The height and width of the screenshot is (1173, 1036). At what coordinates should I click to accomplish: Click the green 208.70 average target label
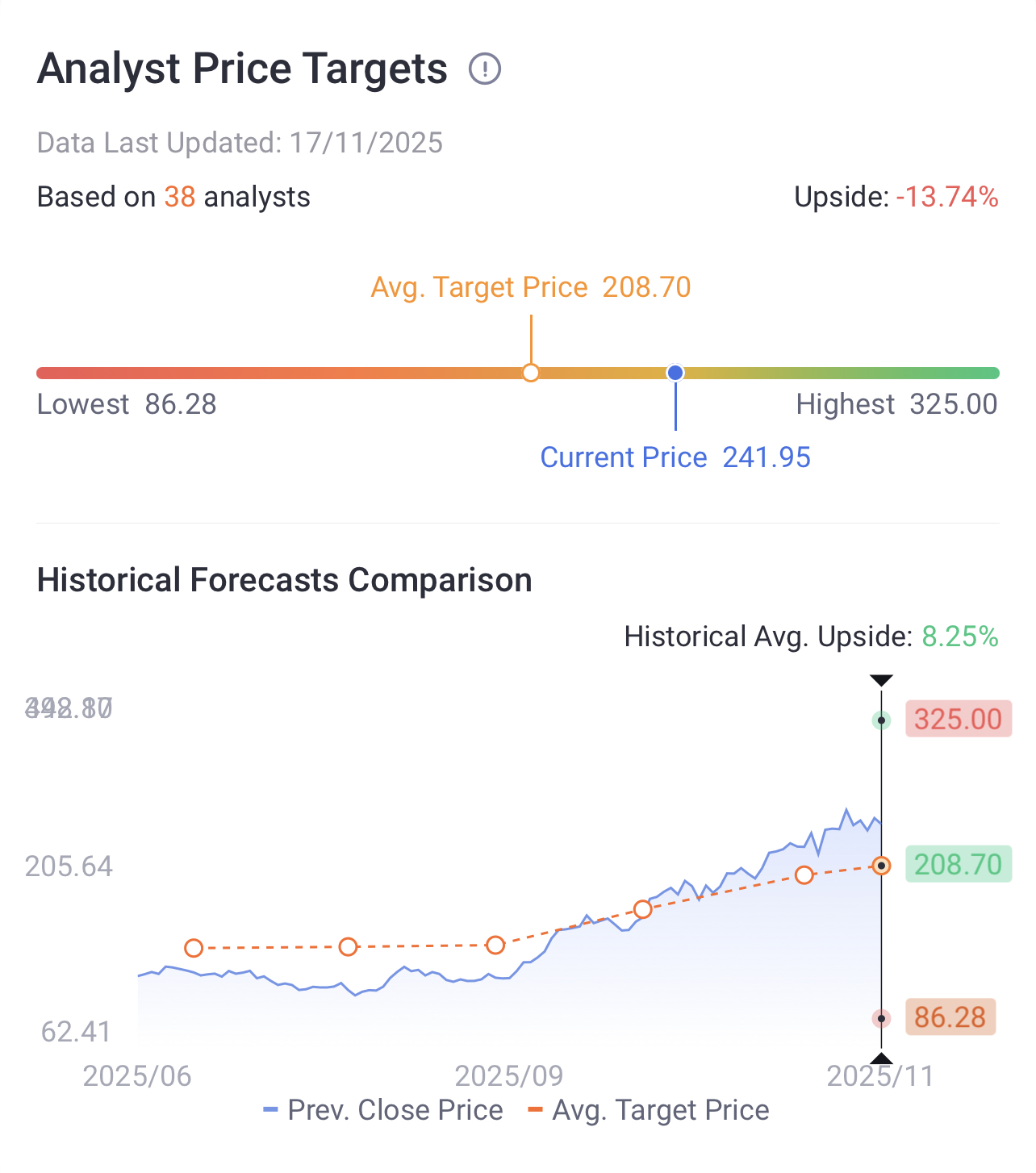pos(958,865)
